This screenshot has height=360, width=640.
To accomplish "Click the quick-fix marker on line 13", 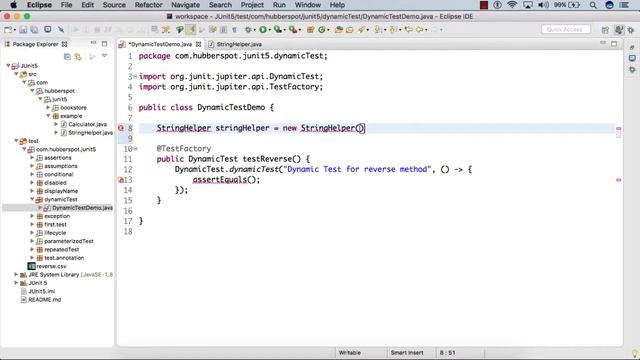I will coord(121,180).
